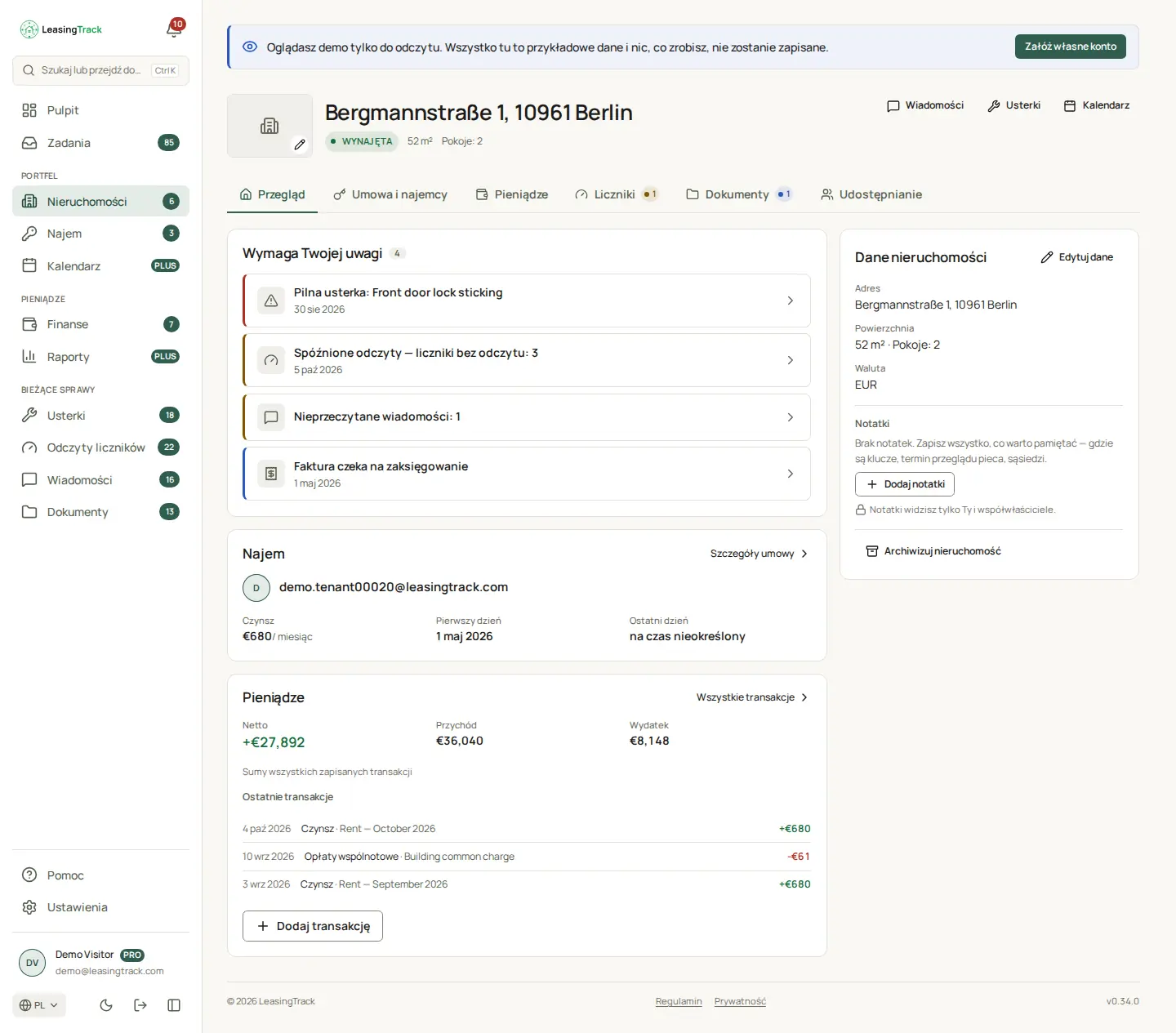This screenshot has height=1033, width=1176.
Task: Open Kalendarz from property header
Action: tap(1097, 105)
